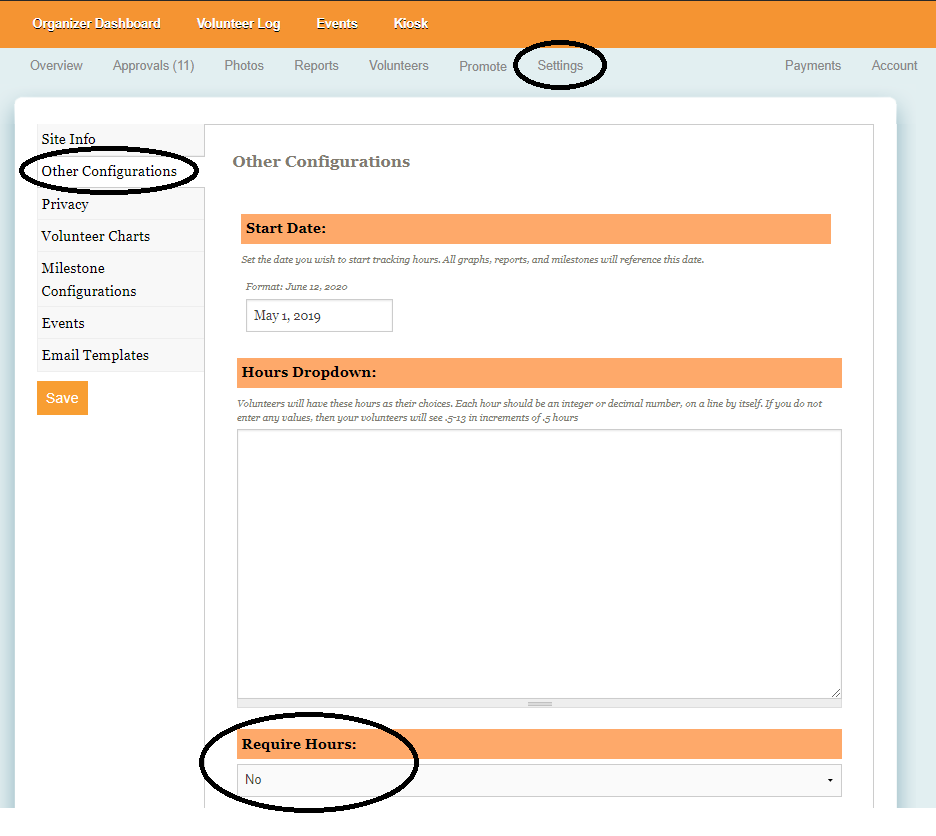Go to Reports section
This screenshot has width=936, height=836.
tap(316, 65)
